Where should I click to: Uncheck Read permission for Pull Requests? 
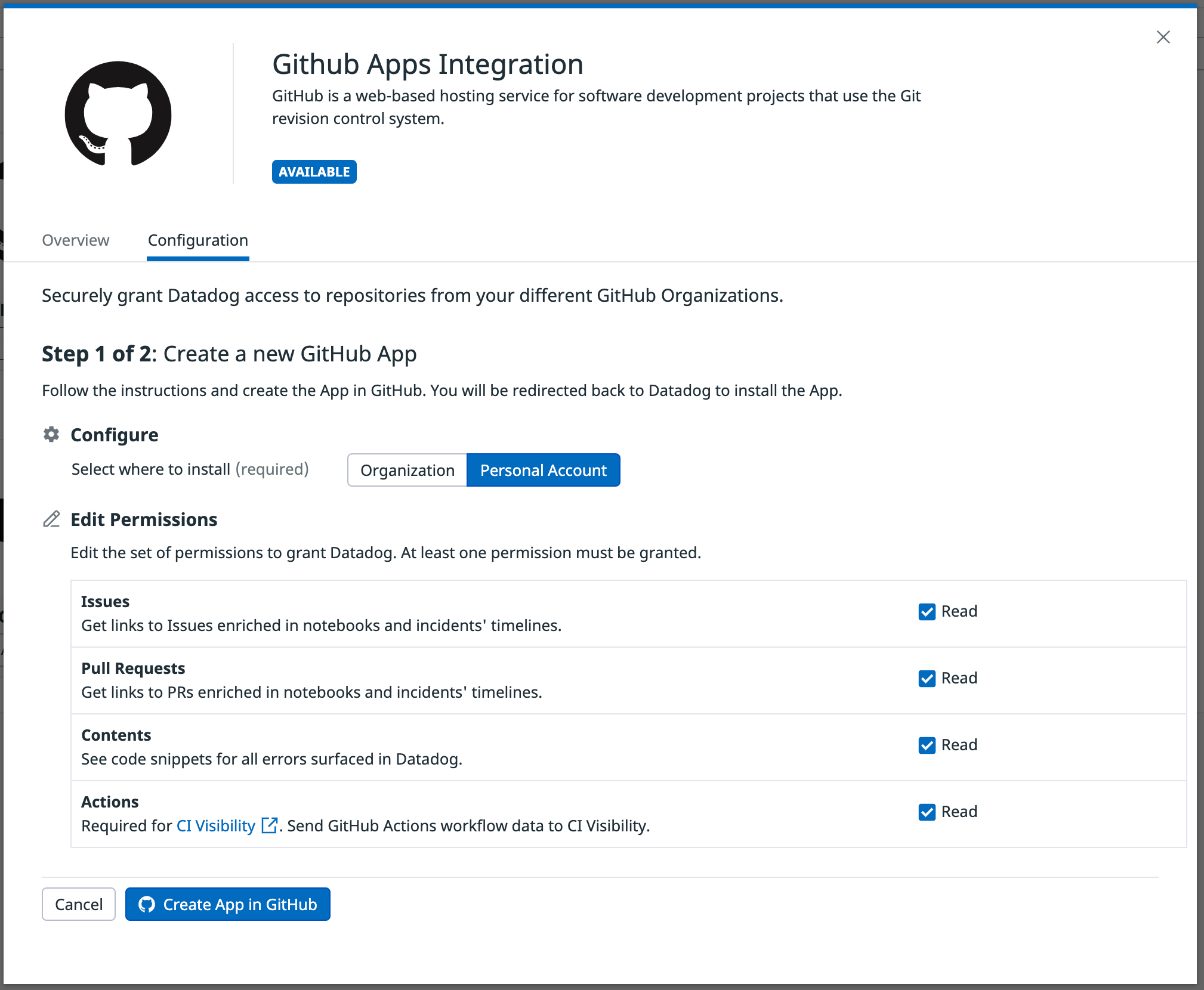927,678
